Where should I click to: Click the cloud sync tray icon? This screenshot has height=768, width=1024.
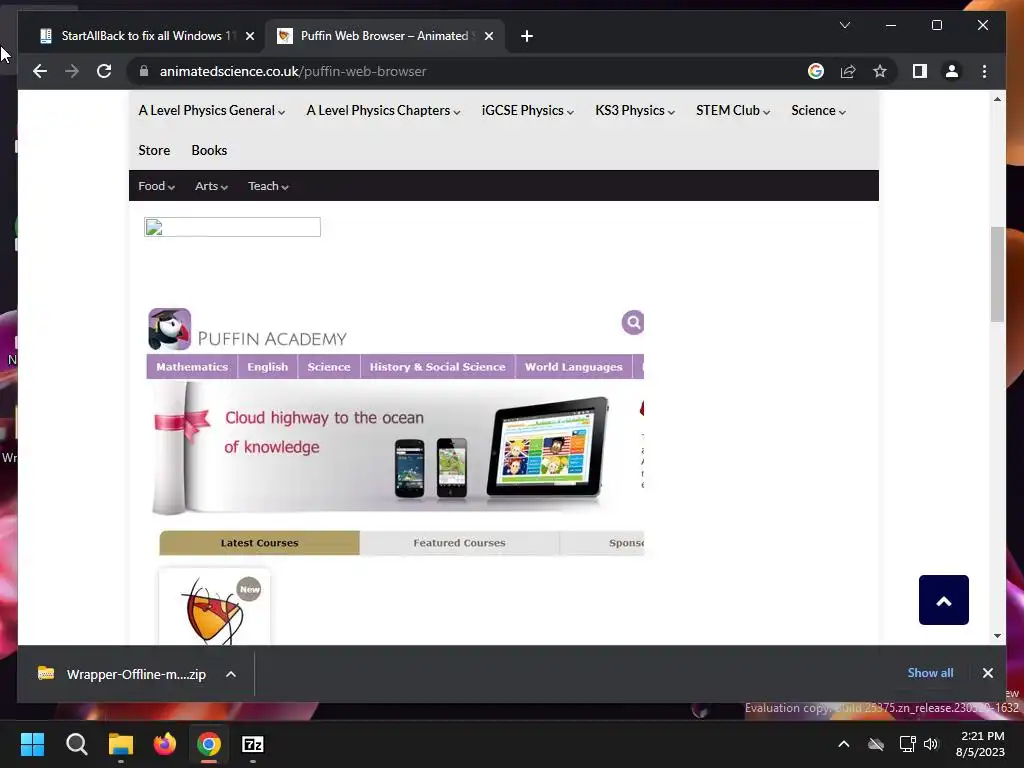(x=876, y=744)
